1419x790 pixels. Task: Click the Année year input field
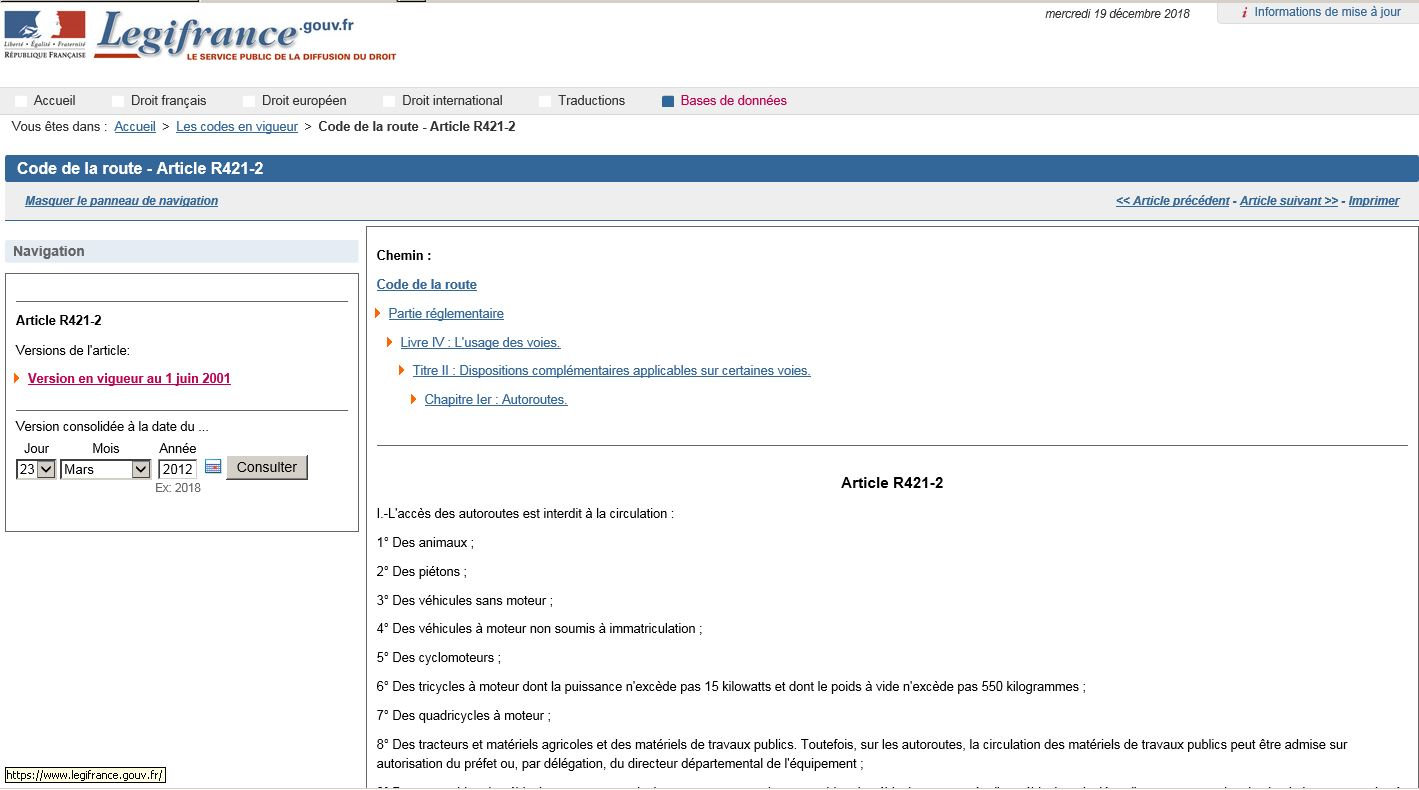177,469
